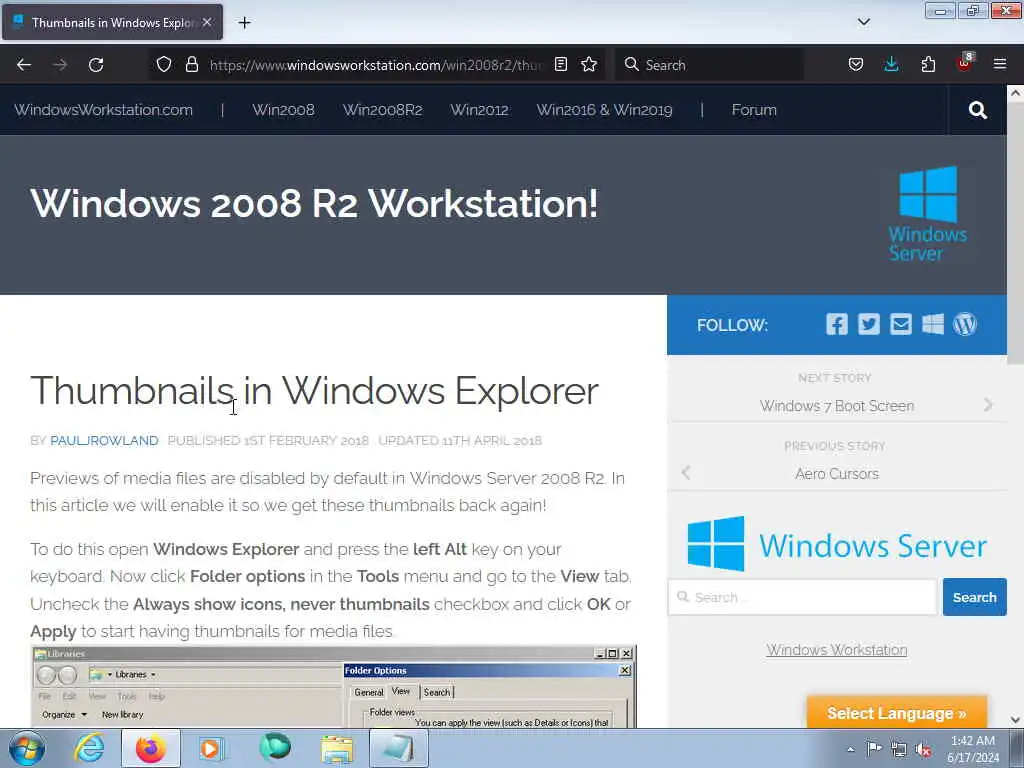Show hidden tray icons arrow
The height and width of the screenshot is (768, 1024).
[x=850, y=749]
